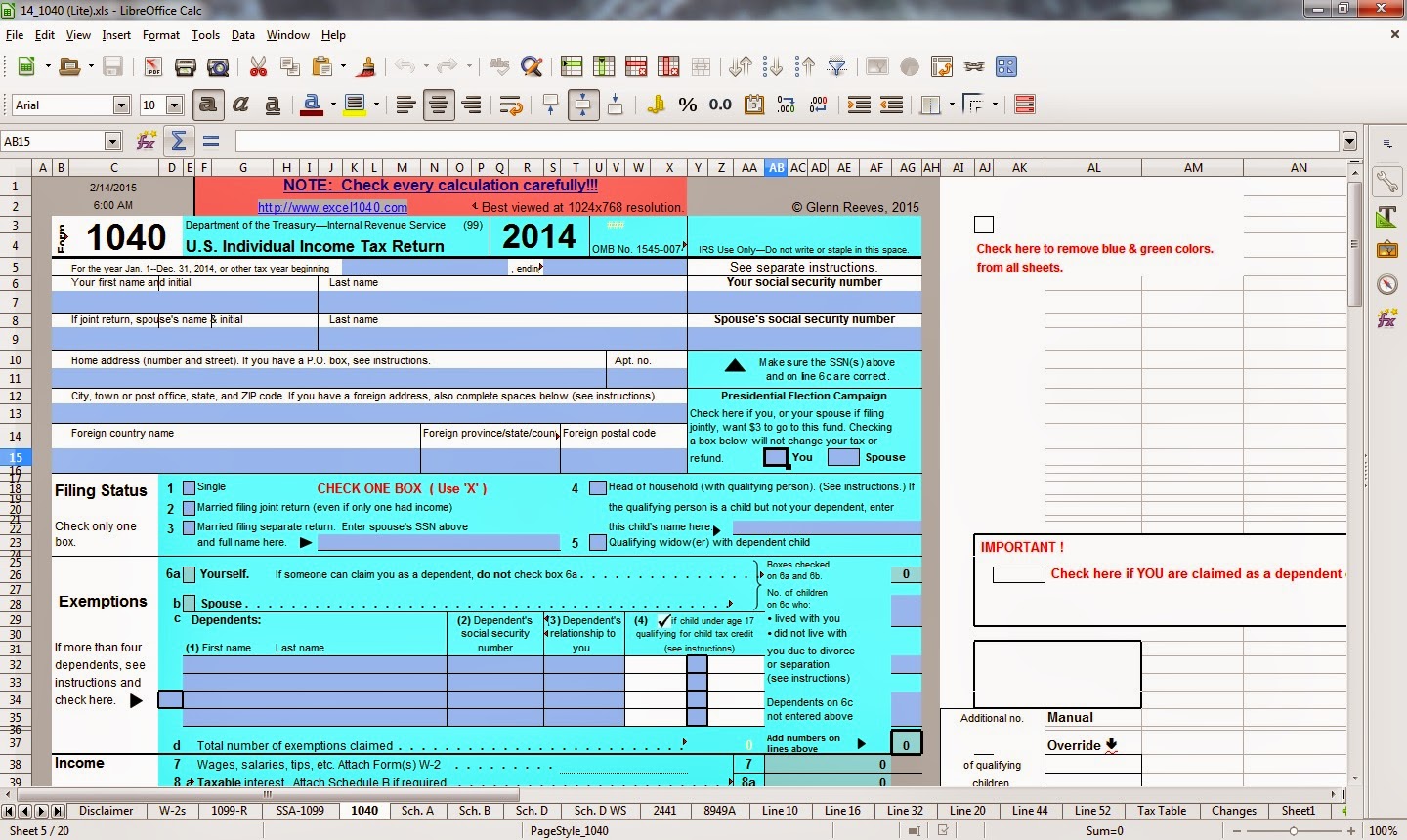The height and width of the screenshot is (840, 1407).
Task: Click Format as Percent icon
Action: tap(688, 105)
